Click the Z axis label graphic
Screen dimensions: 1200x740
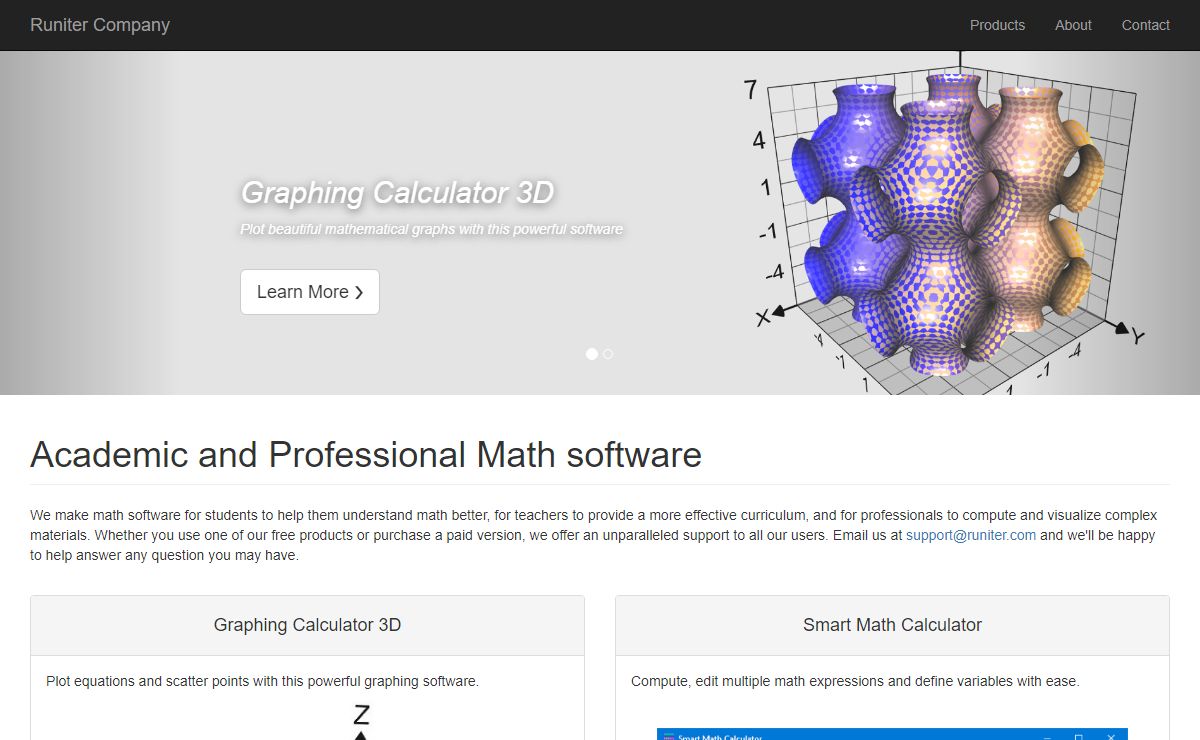[361, 717]
